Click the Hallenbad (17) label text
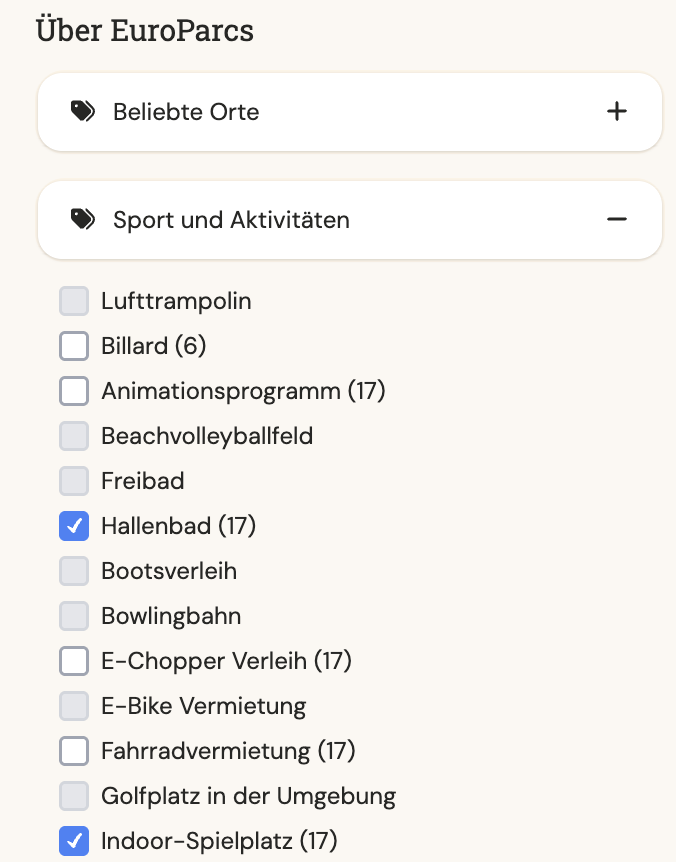The height and width of the screenshot is (862, 676). click(x=179, y=526)
